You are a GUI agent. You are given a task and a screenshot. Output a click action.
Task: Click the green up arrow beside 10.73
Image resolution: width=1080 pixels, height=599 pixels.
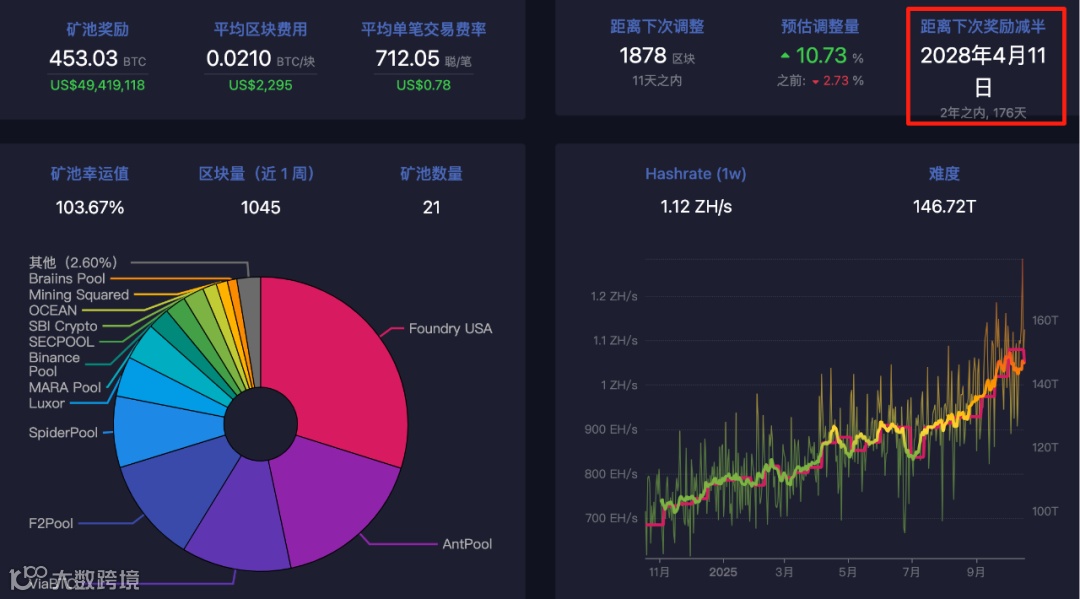[785, 56]
